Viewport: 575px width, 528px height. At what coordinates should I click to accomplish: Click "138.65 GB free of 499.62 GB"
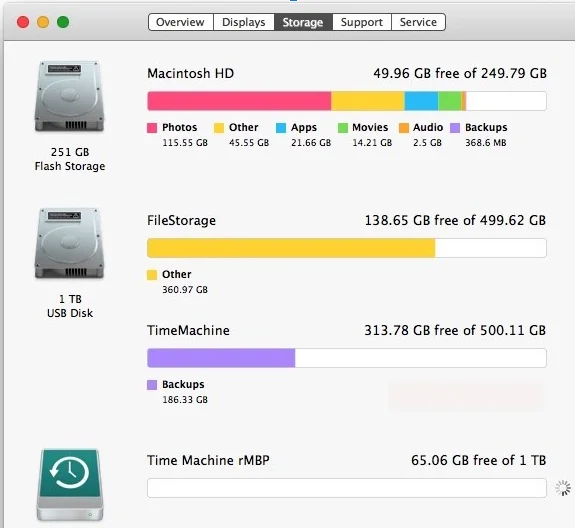[x=455, y=220]
